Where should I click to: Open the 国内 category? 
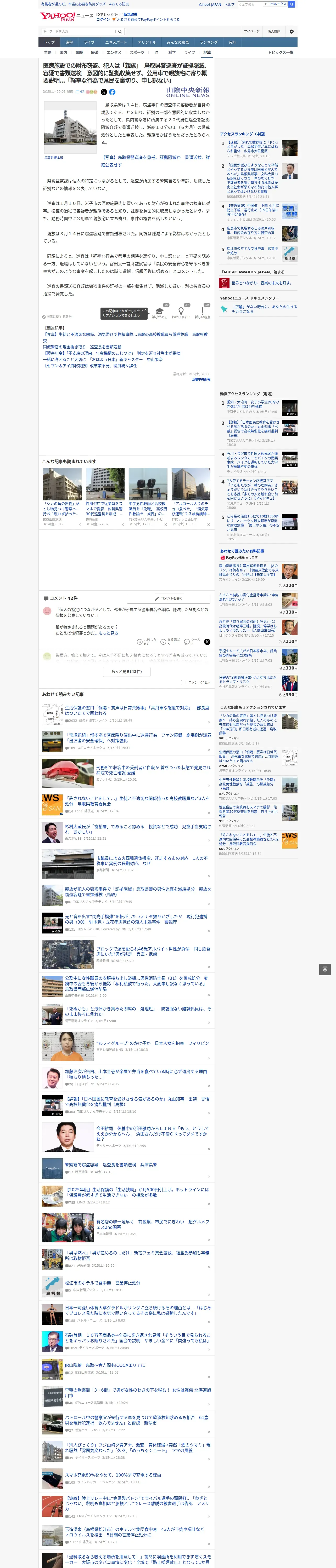pyautogui.click(x=63, y=52)
